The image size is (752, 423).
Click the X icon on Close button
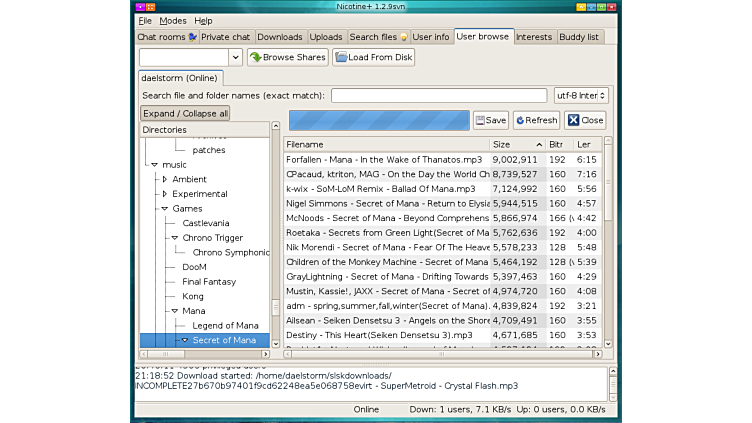(573, 120)
